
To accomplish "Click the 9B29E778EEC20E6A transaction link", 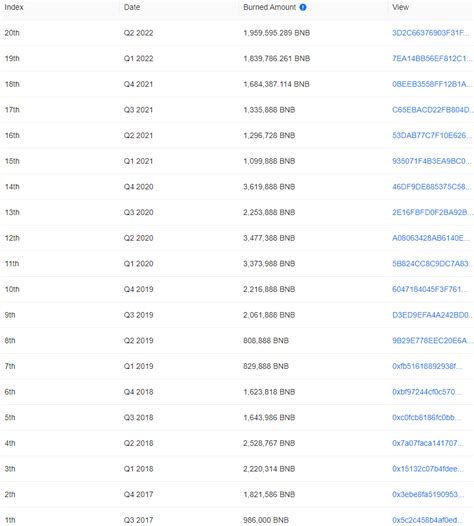I will pos(433,340).
